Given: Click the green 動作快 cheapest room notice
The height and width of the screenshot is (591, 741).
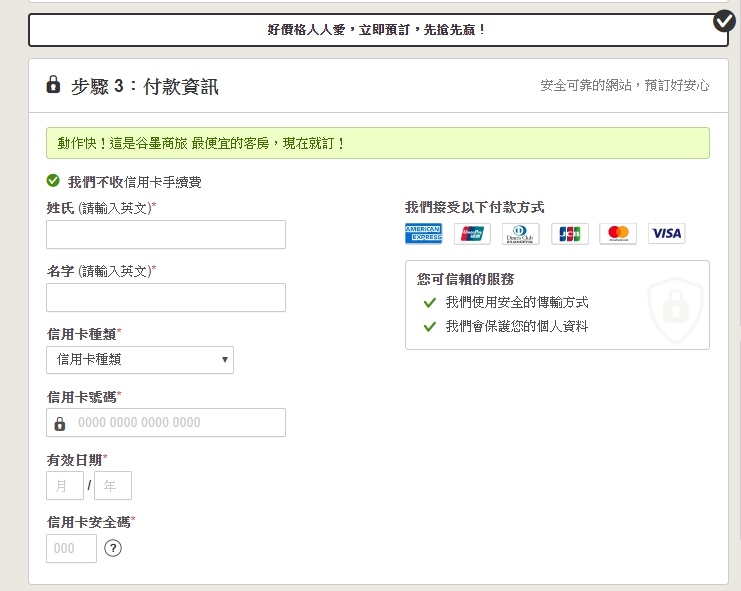Looking at the screenshot, I should pos(378,143).
